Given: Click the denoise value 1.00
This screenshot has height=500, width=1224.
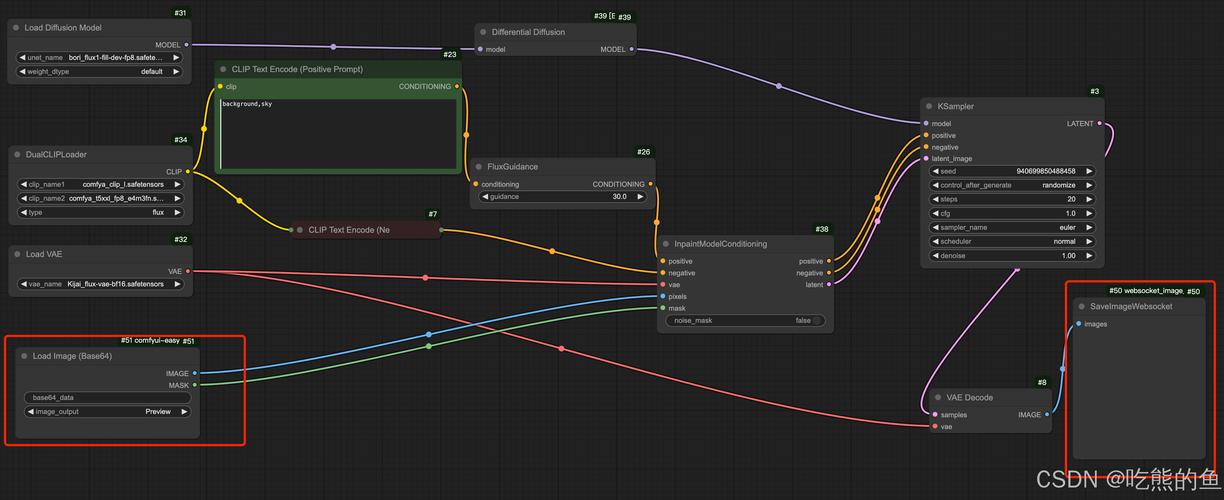Looking at the screenshot, I should click(x=1068, y=255).
